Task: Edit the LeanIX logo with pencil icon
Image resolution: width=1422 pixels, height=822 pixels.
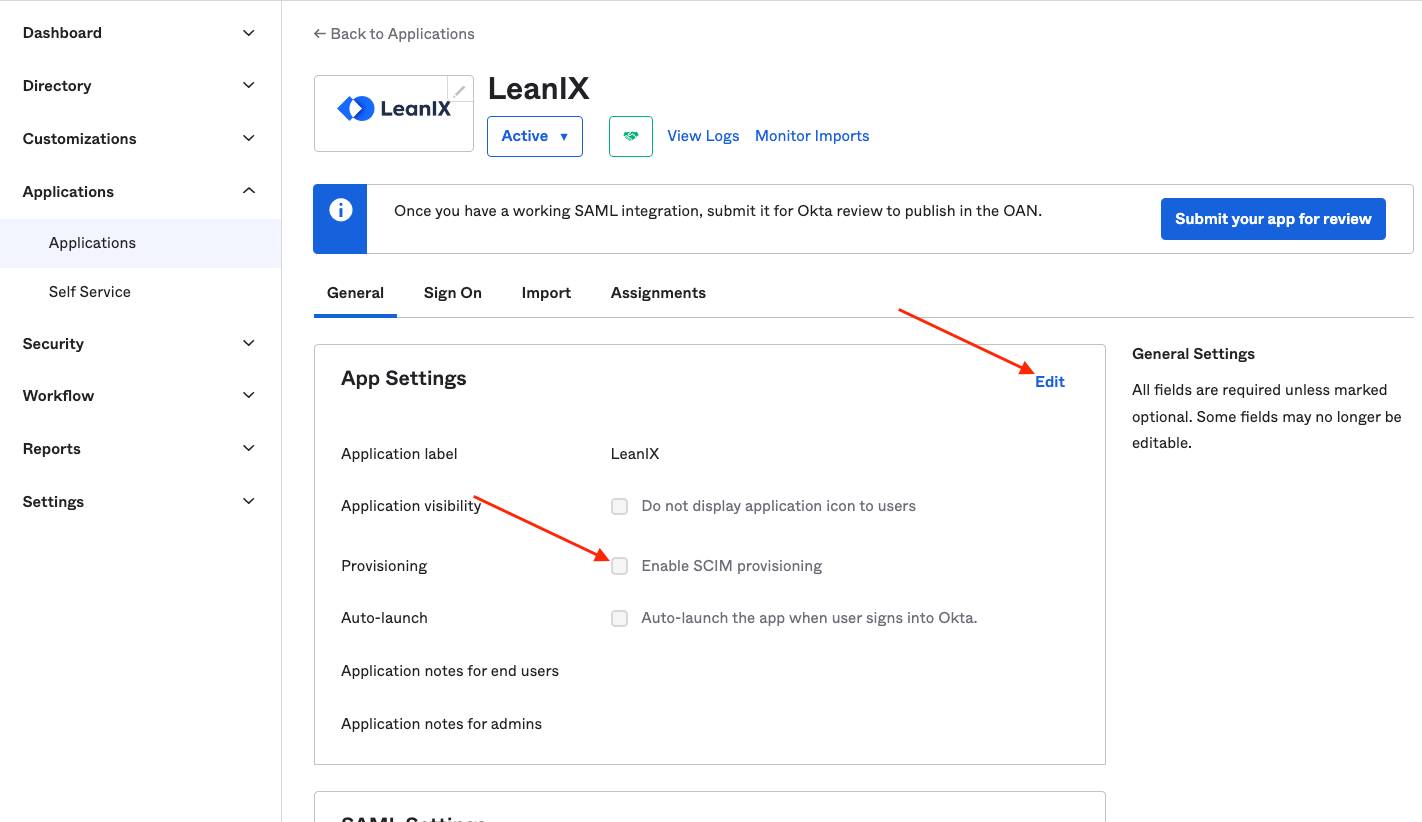Action: pos(460,90)
